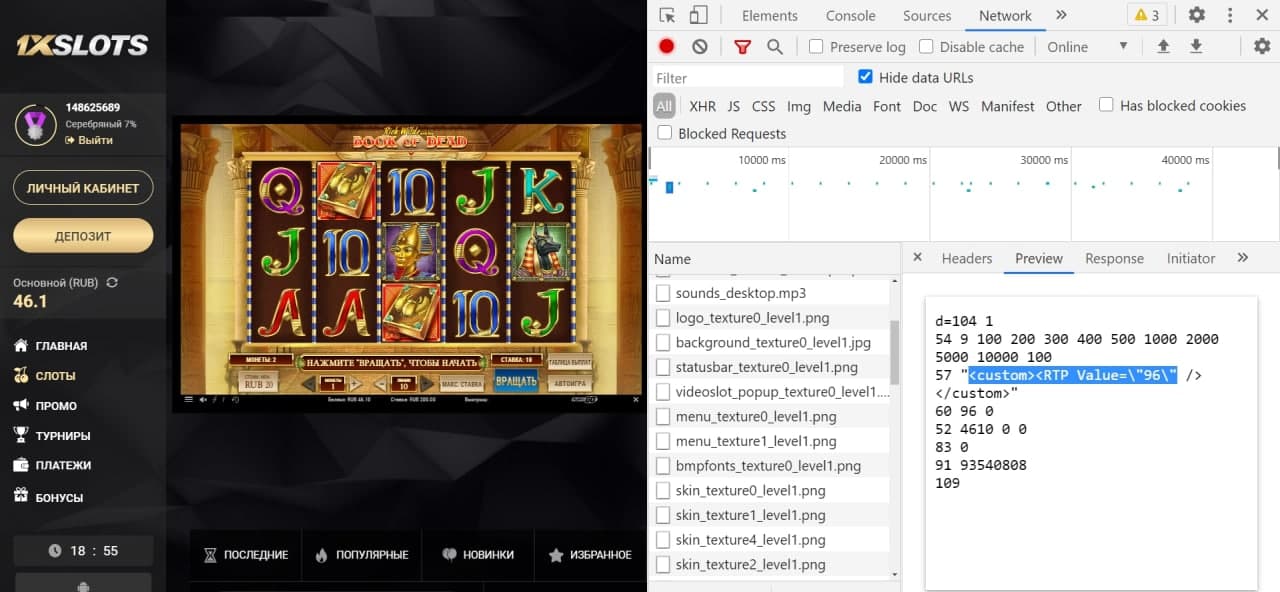Enable the Disable cache checkbox
This screenshot has height=592, width=1280.
point(926,47)
